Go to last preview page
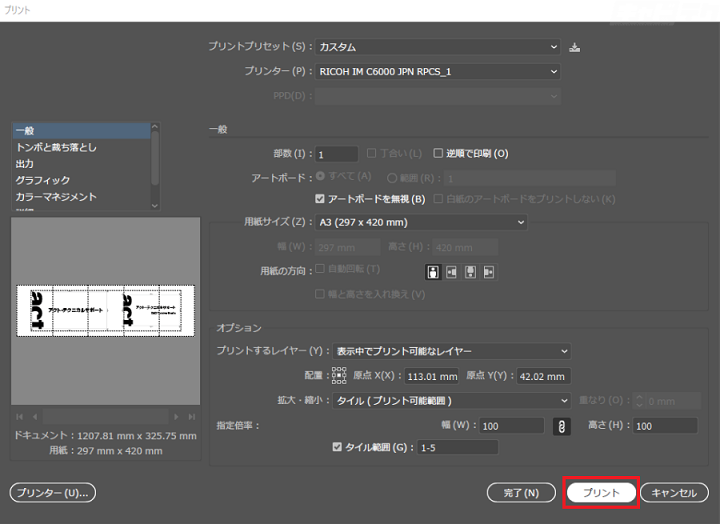720x524 pixels. pos(191,417)
